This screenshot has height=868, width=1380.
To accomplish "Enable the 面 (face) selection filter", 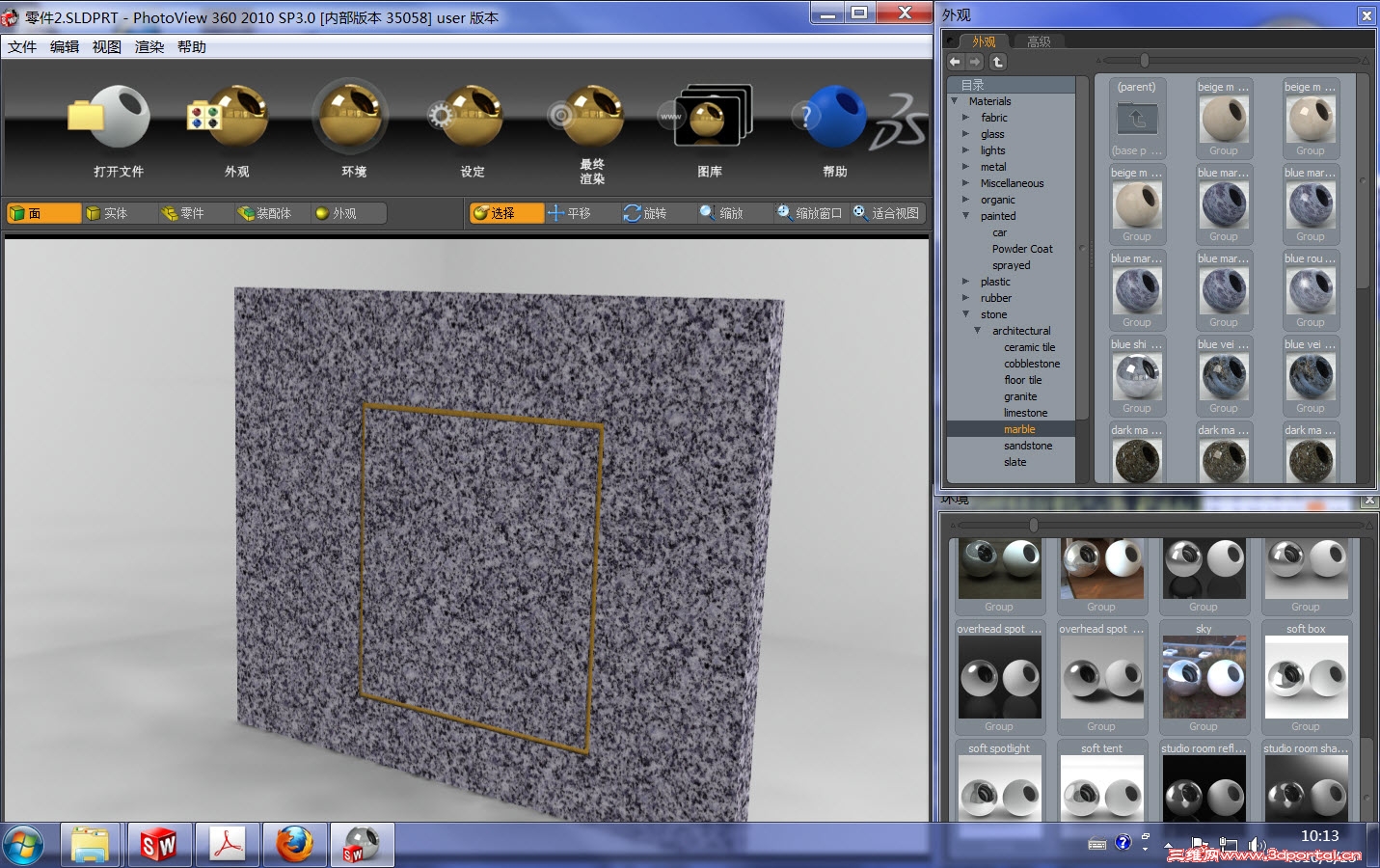I will coord(44,213).
